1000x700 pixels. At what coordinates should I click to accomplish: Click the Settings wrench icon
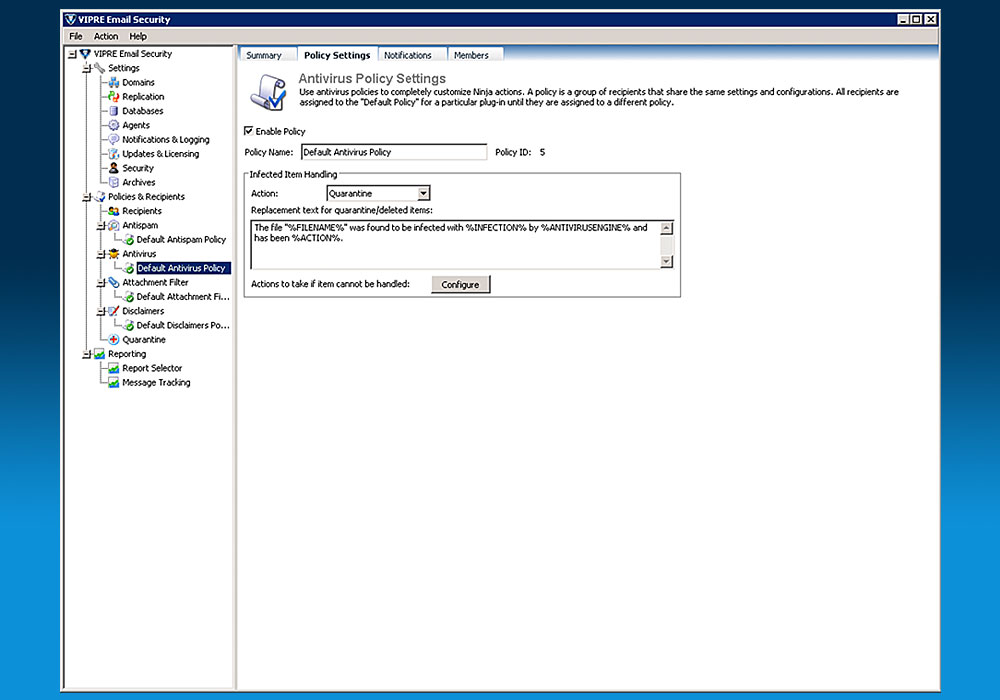coord(99,68)
